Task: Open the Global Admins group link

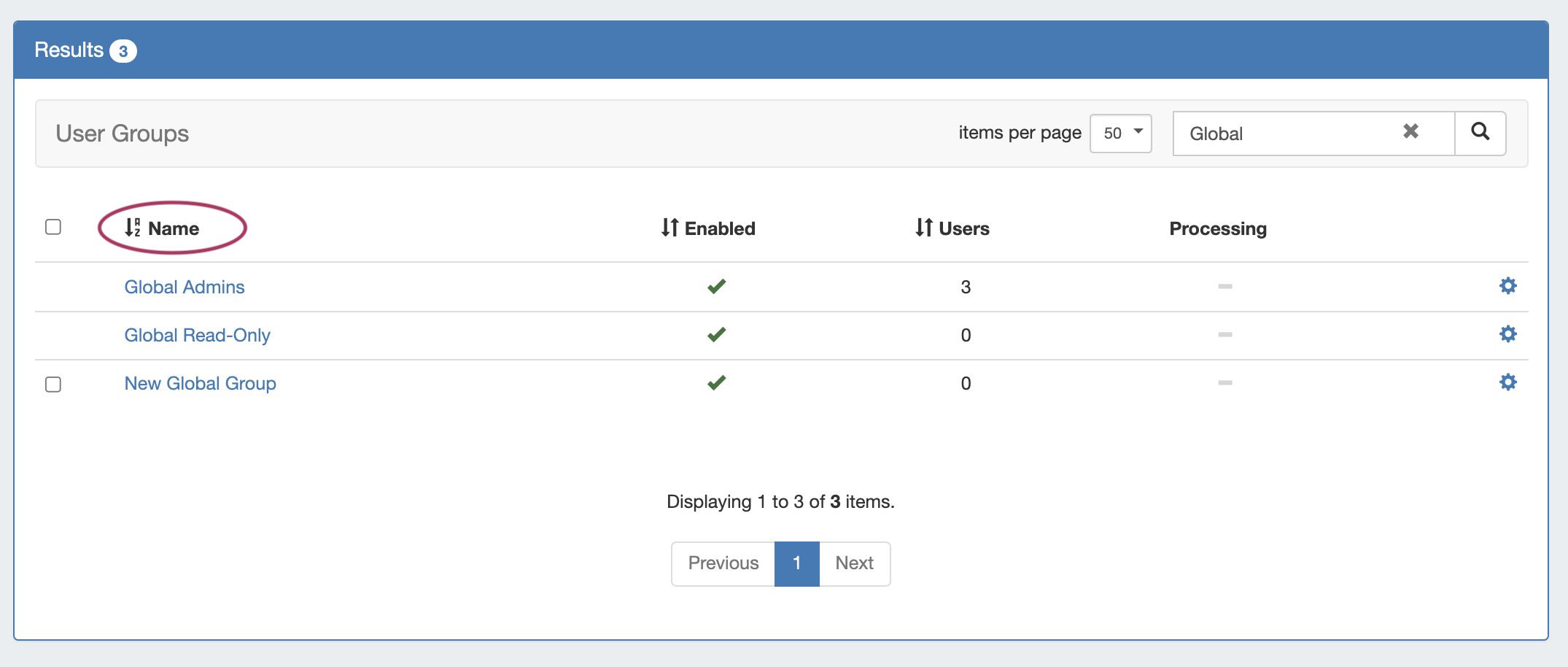Action: click(x=185, y=287)
